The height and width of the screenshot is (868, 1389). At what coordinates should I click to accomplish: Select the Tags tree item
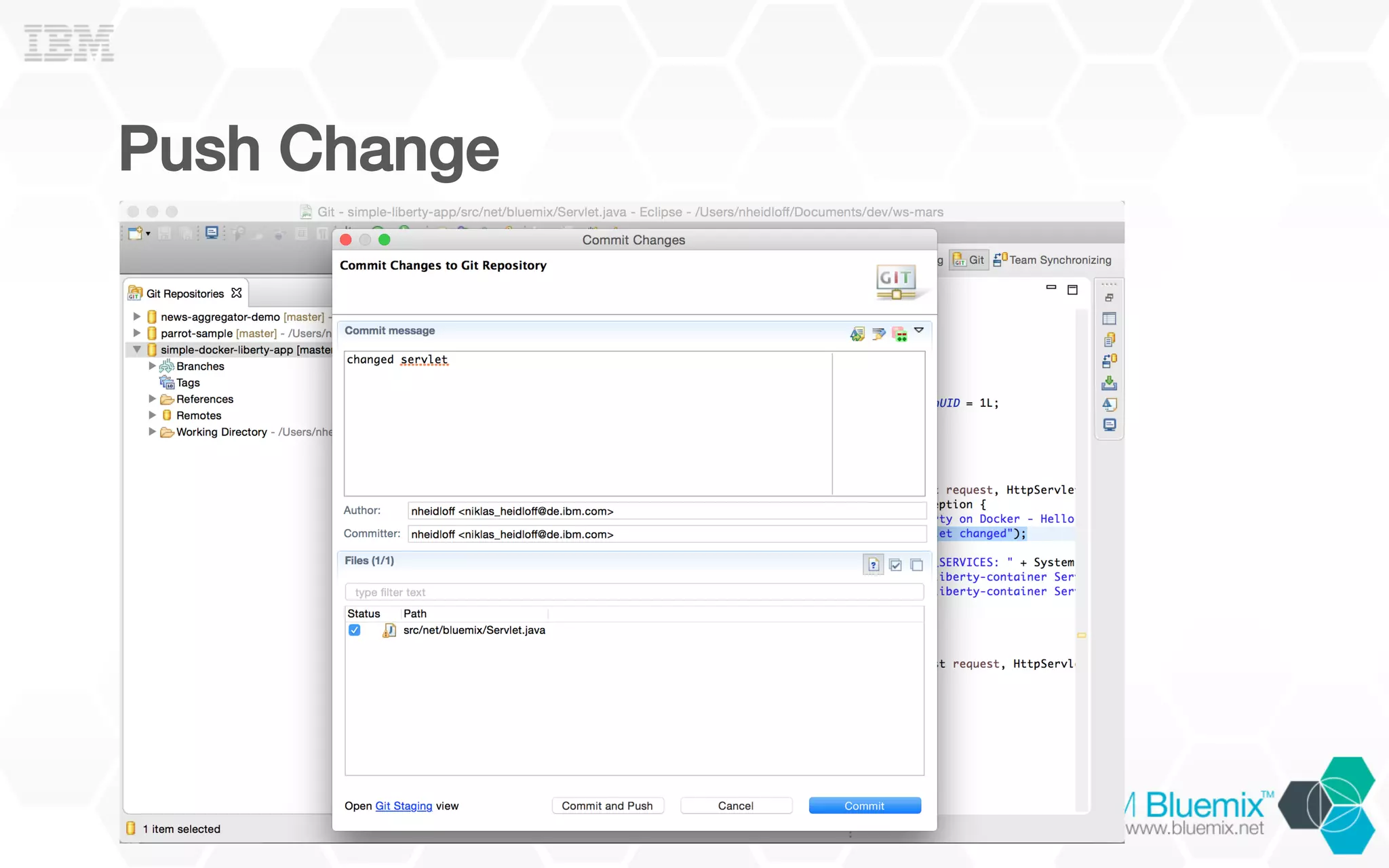coord(188,382)
